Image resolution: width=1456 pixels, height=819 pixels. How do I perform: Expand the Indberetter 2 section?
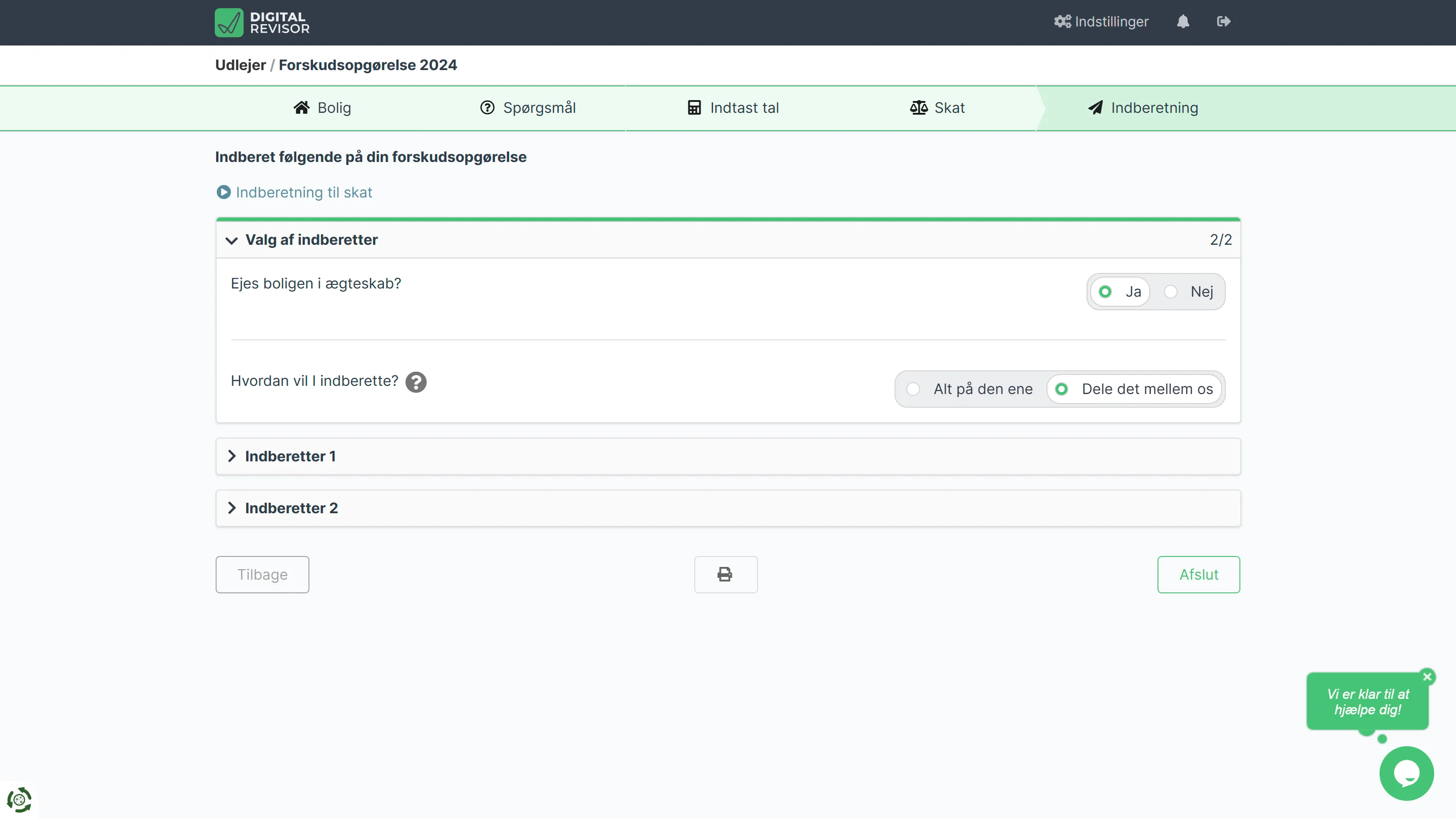(x=291, y=508)
